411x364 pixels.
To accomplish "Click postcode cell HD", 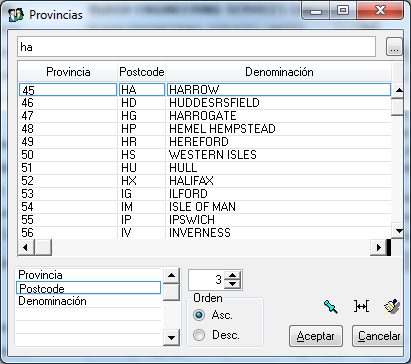I will pyautogui.click(x=142, y=103).
